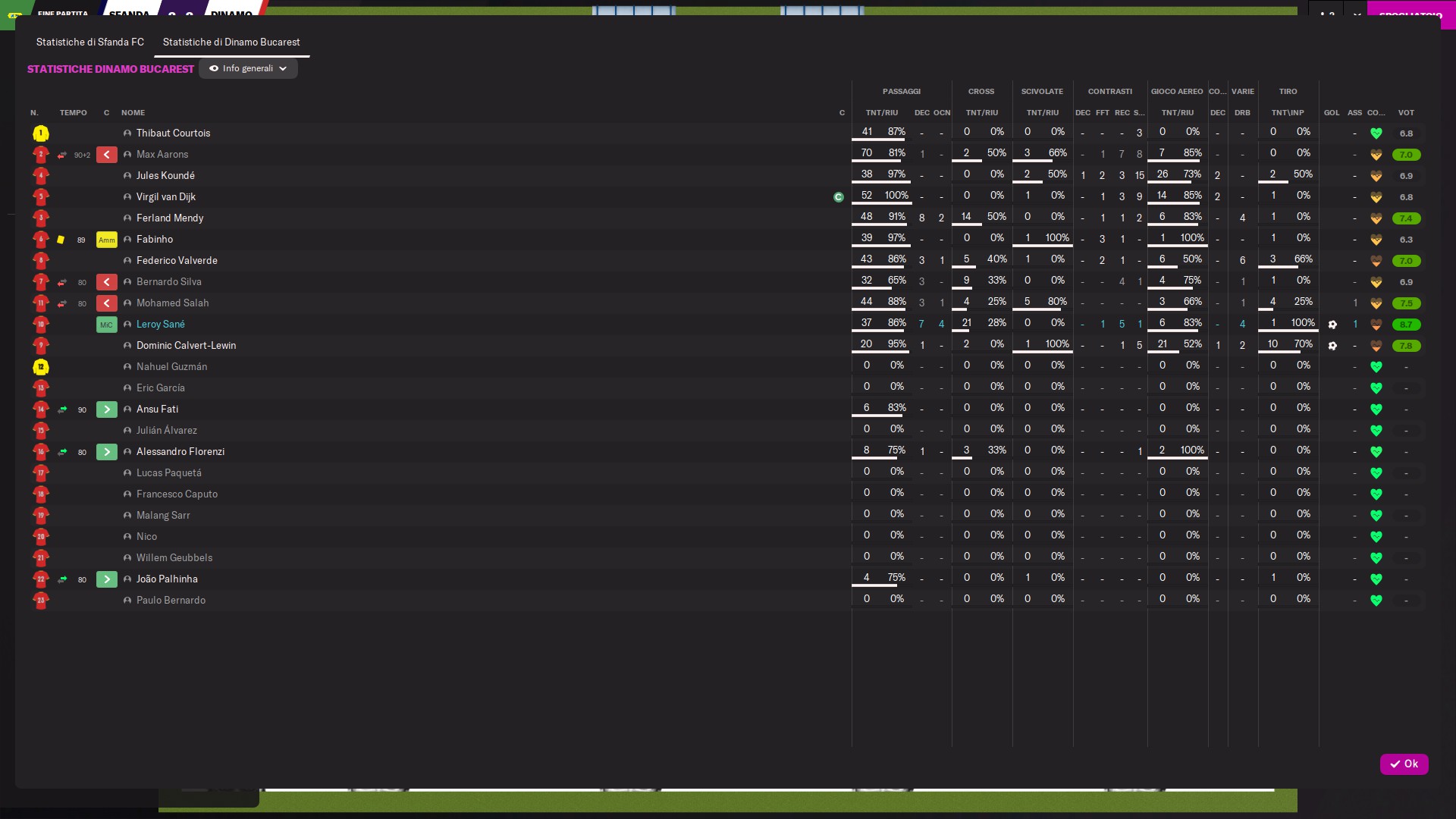Switch to the Statistiche di Sfanda FC tab

90,42
